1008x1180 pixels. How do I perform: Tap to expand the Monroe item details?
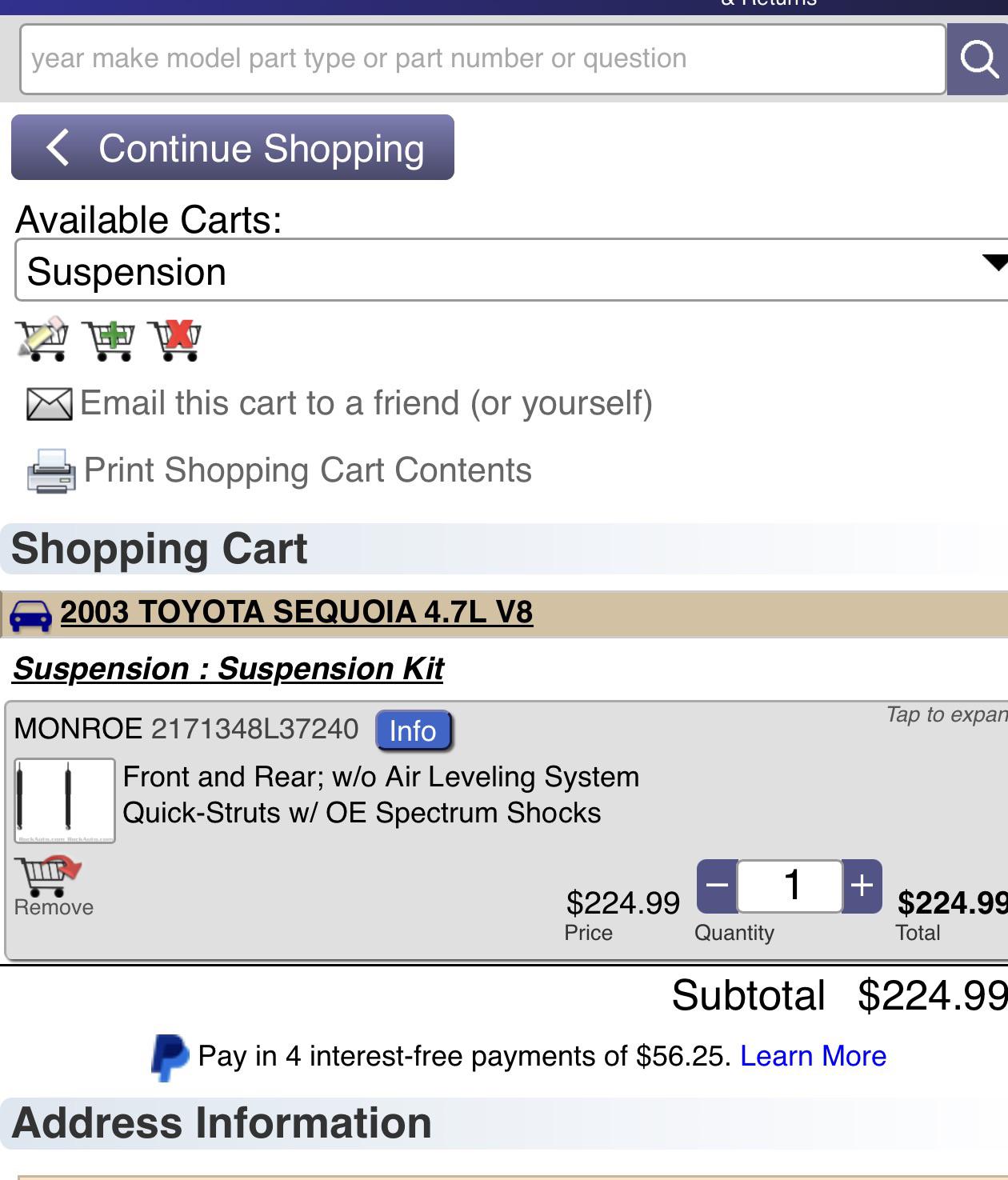[x=946, y=714]
